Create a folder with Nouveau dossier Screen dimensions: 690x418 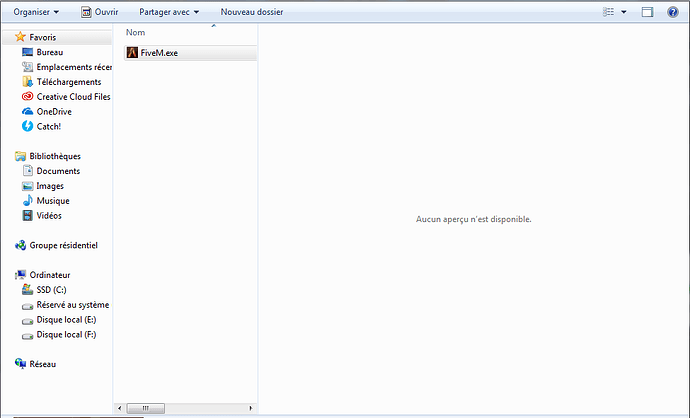(x=252, y=12)
